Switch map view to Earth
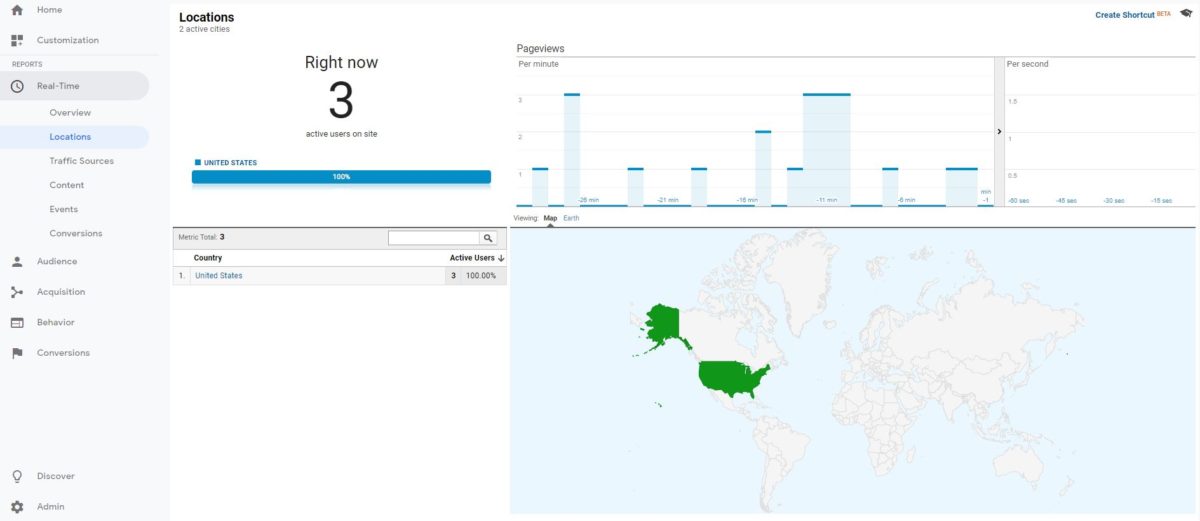1200x521 pixels. [x=571, y=218]
